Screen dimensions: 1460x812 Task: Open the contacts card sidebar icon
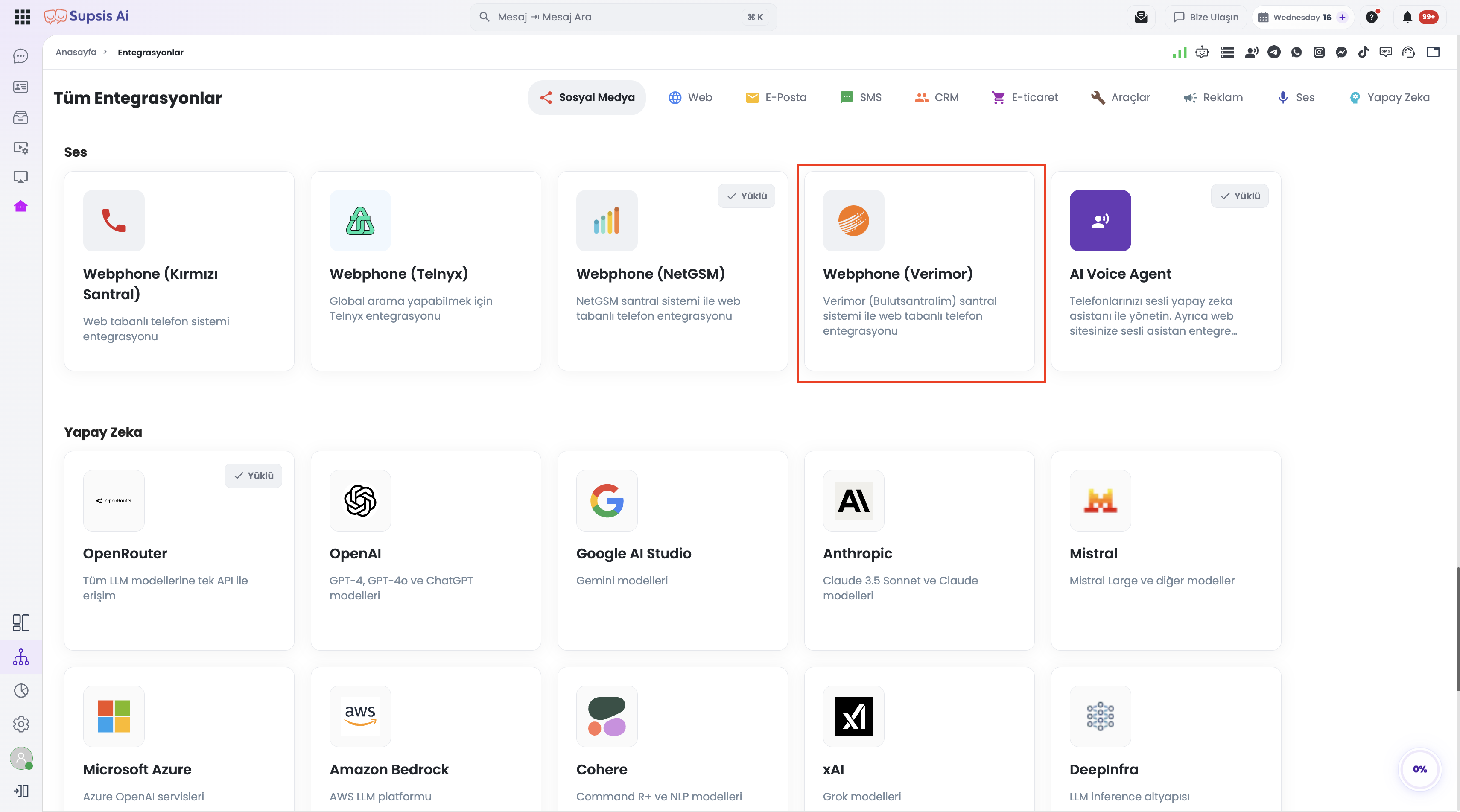[21, 87]
